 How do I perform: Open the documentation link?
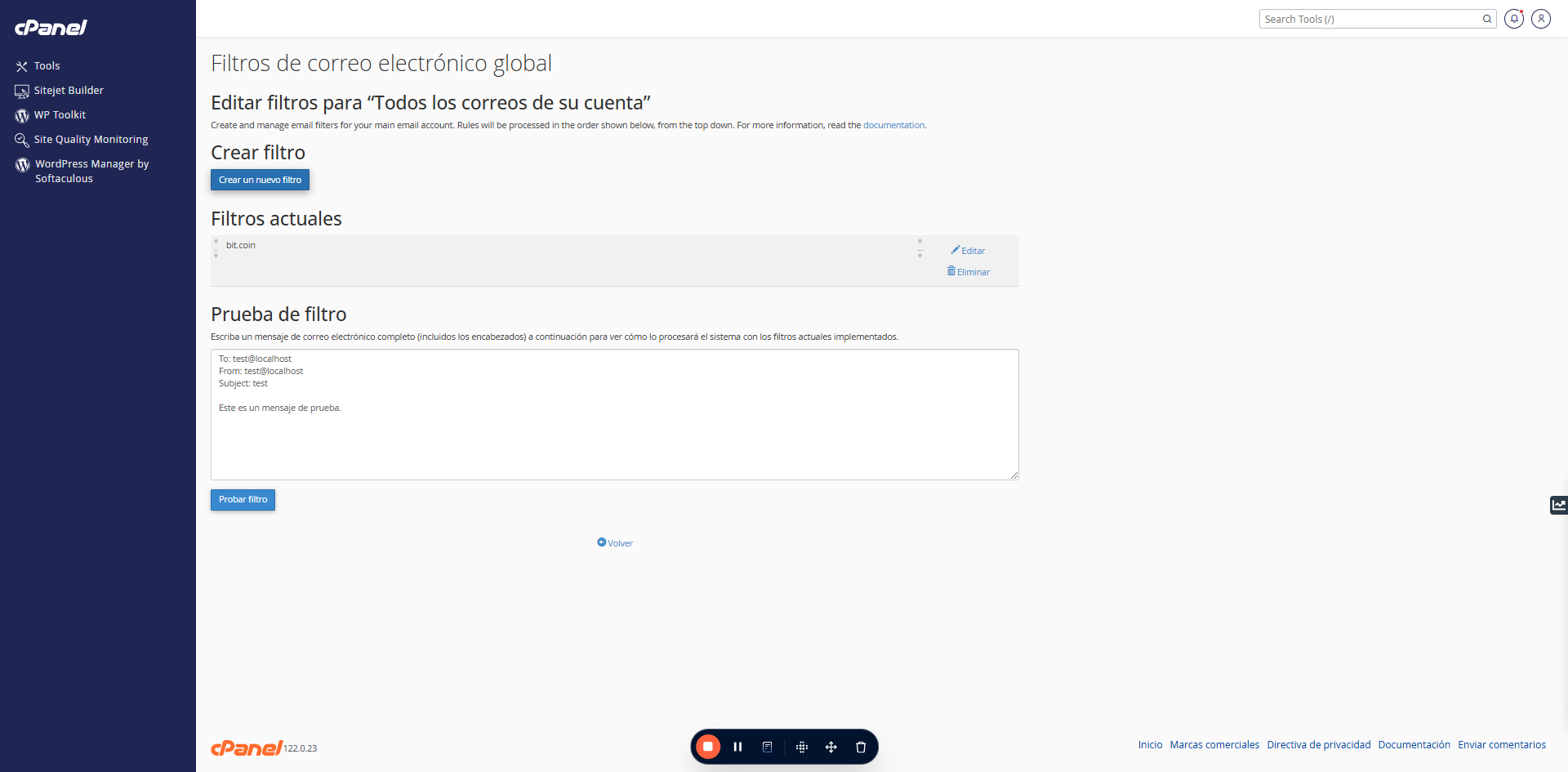pos(893,125)
